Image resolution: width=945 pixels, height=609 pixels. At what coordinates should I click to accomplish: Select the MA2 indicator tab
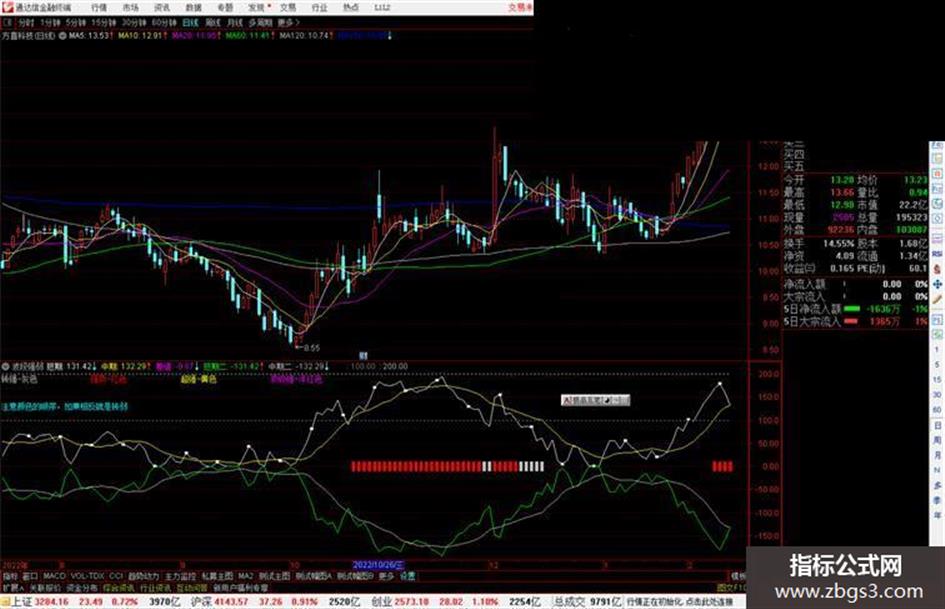click(x=245, y=576)
